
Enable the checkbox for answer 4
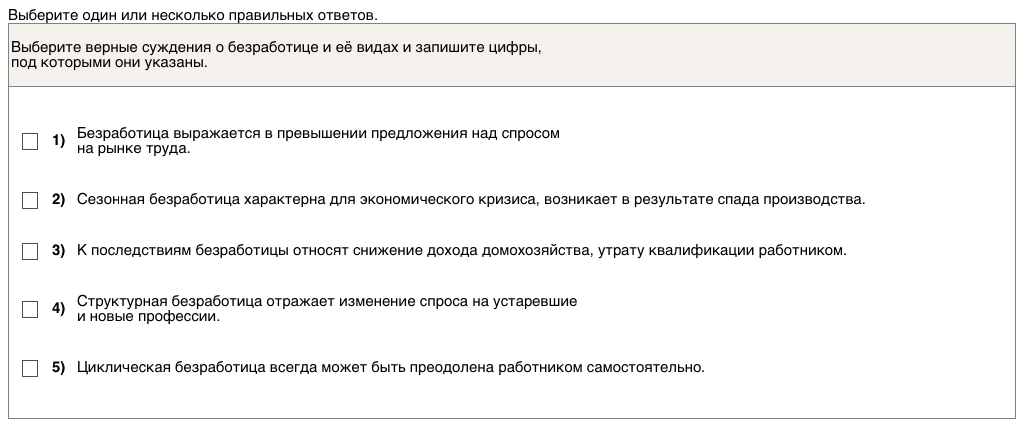coord(30,309)
